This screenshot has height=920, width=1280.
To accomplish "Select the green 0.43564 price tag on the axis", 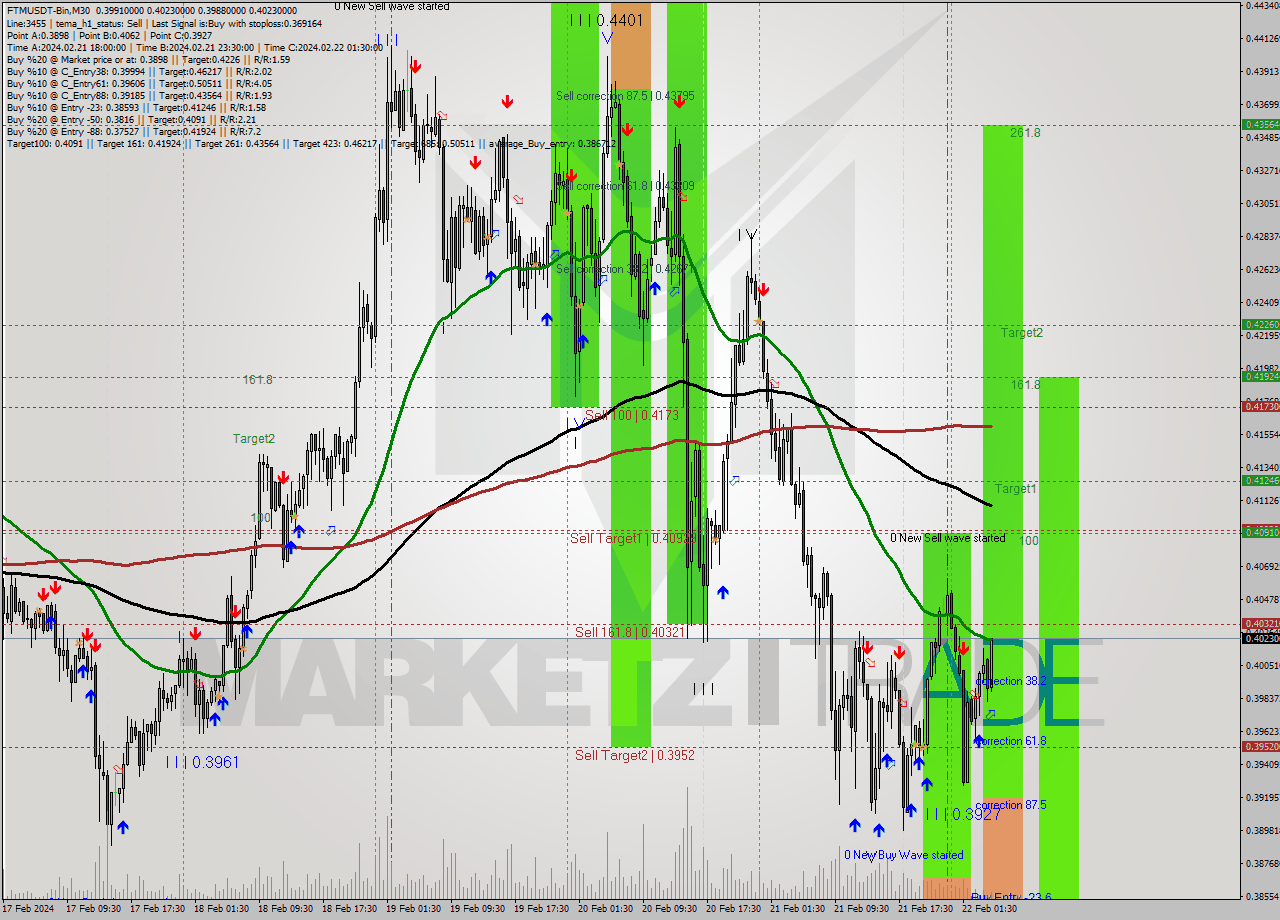I will pyautogui.click(x=1260, y=125).
